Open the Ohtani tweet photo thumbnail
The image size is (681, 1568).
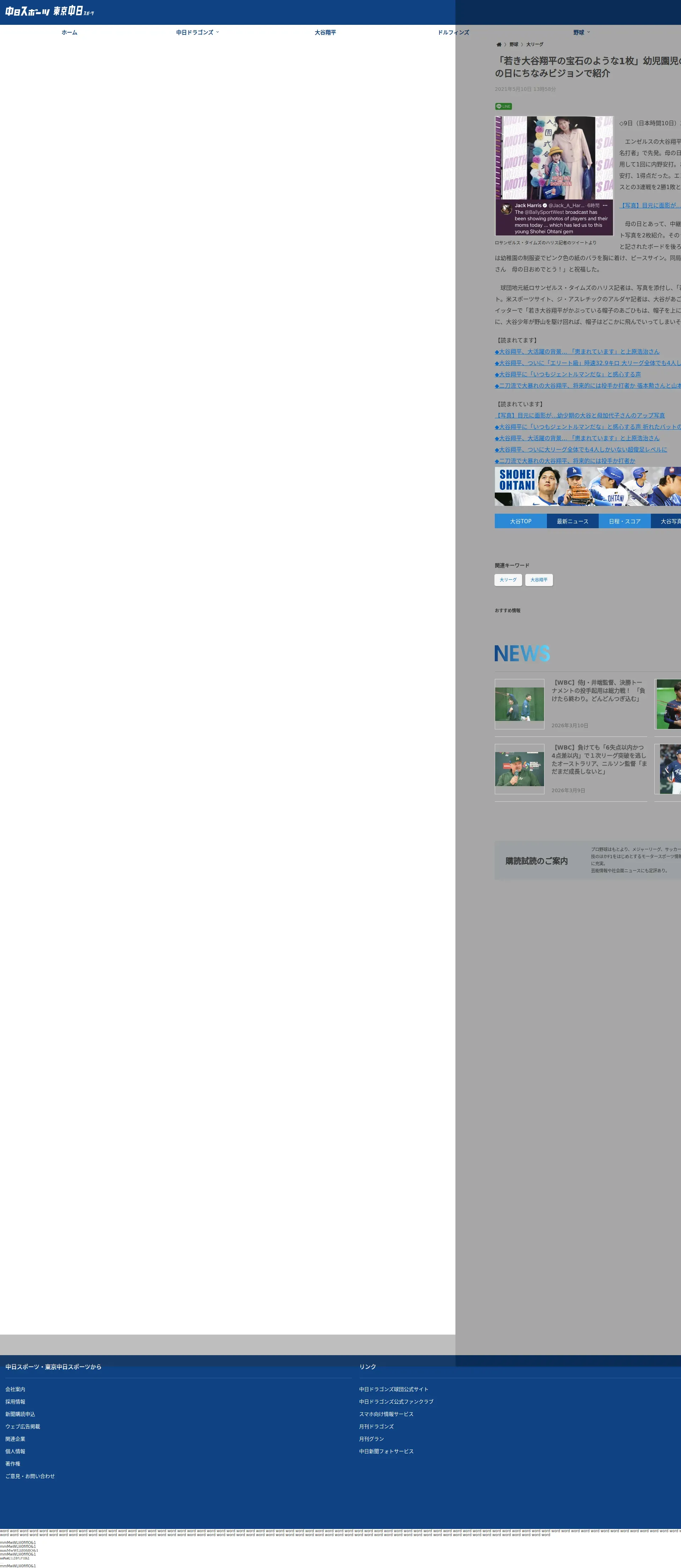coord(554,176)
